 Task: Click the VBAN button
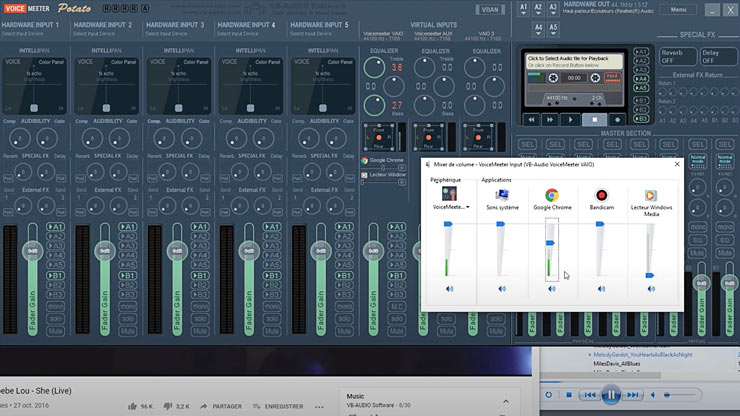pos(489,9)
